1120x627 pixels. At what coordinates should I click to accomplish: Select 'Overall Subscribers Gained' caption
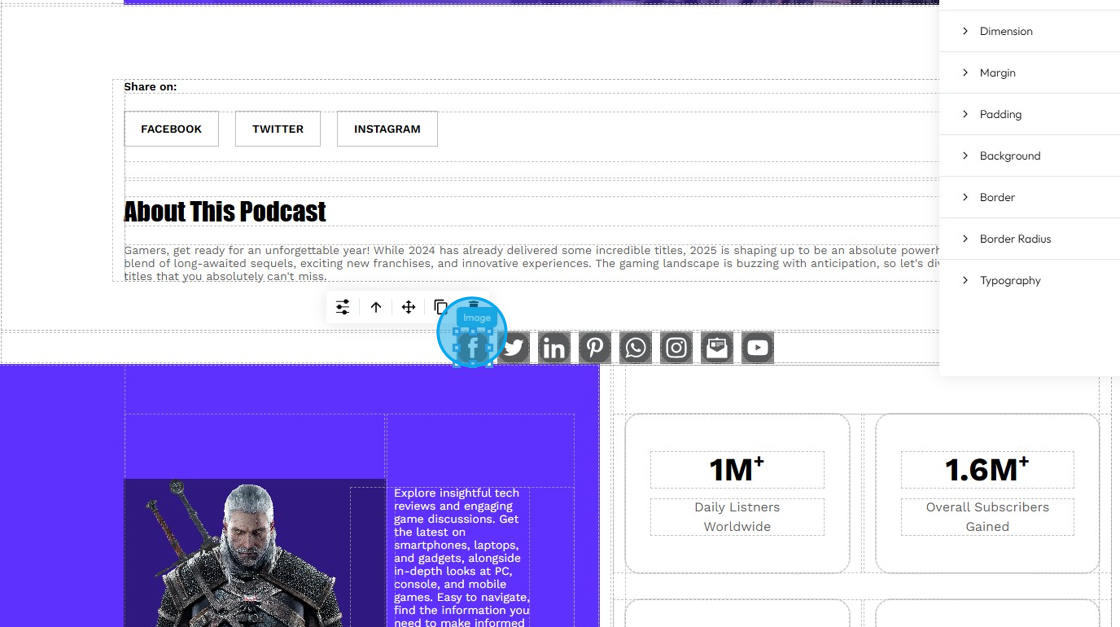[x=987, y=517]
